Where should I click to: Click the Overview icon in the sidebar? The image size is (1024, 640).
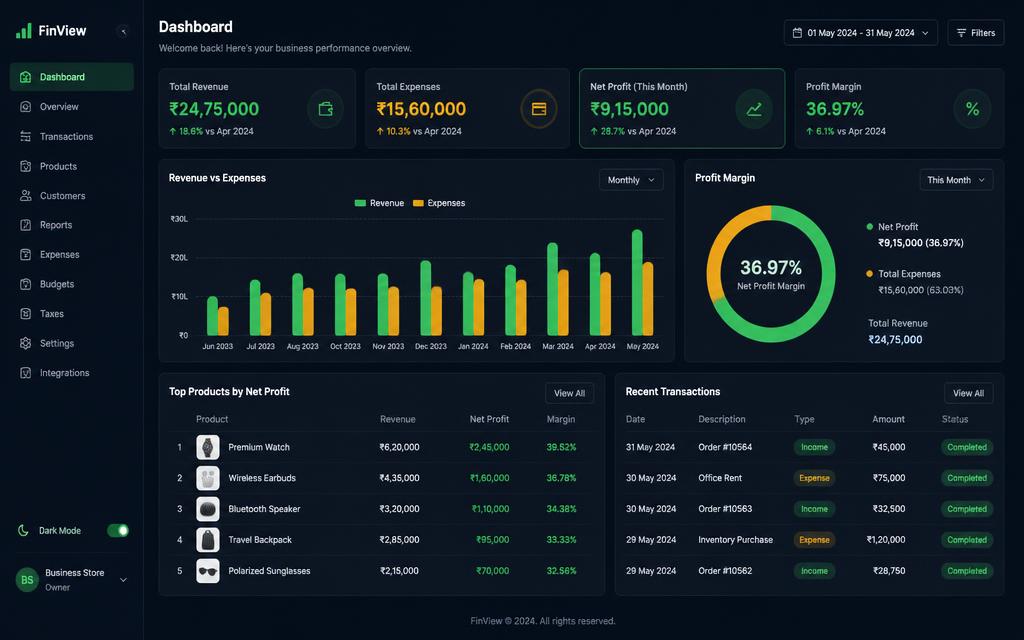(x=25, y=106)
